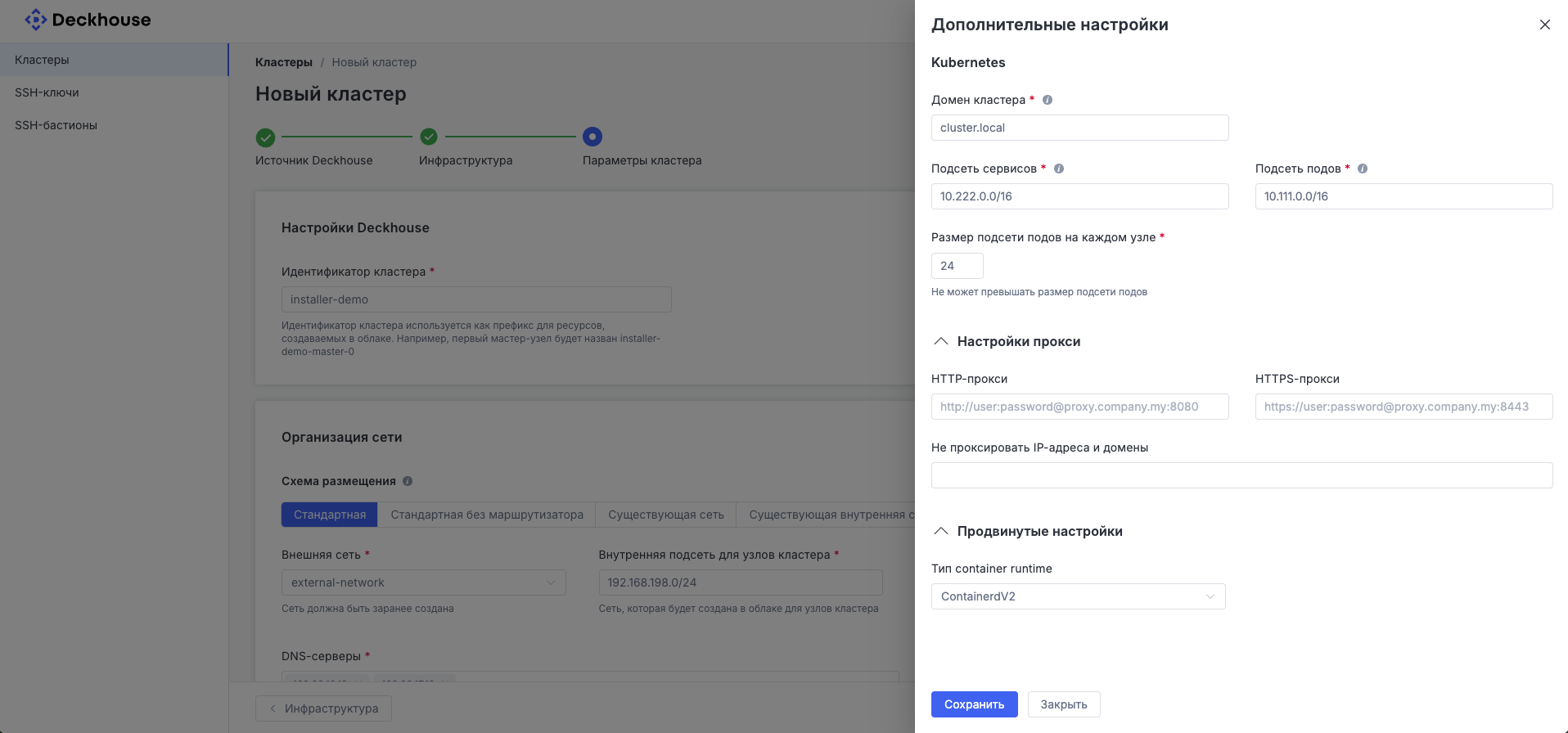1568x733 pixels.
Task: Collapse the Продвинутые настройки section
Action: [x=941, y=531]
